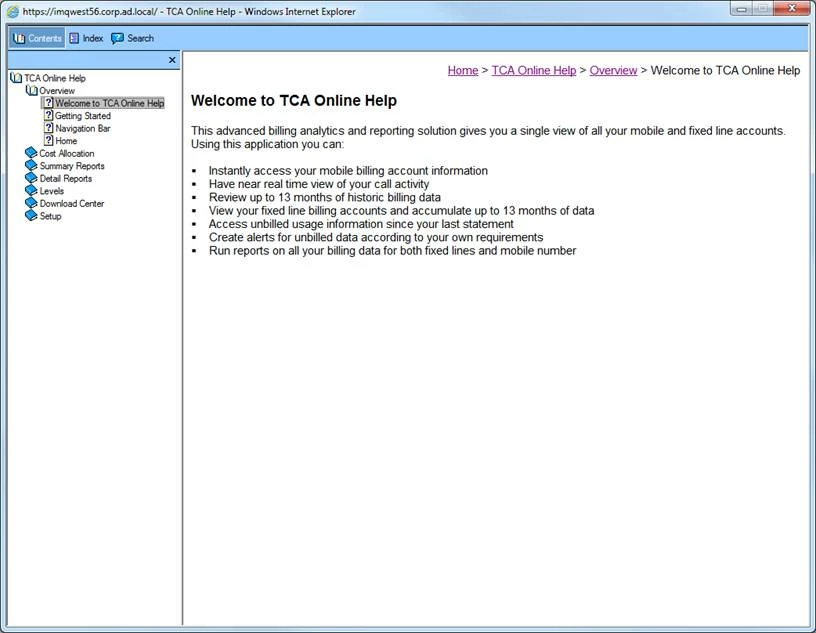Screen dimensions: 816x633
Task: Close the contents pane with the X
Action: (x=172, y=60)
